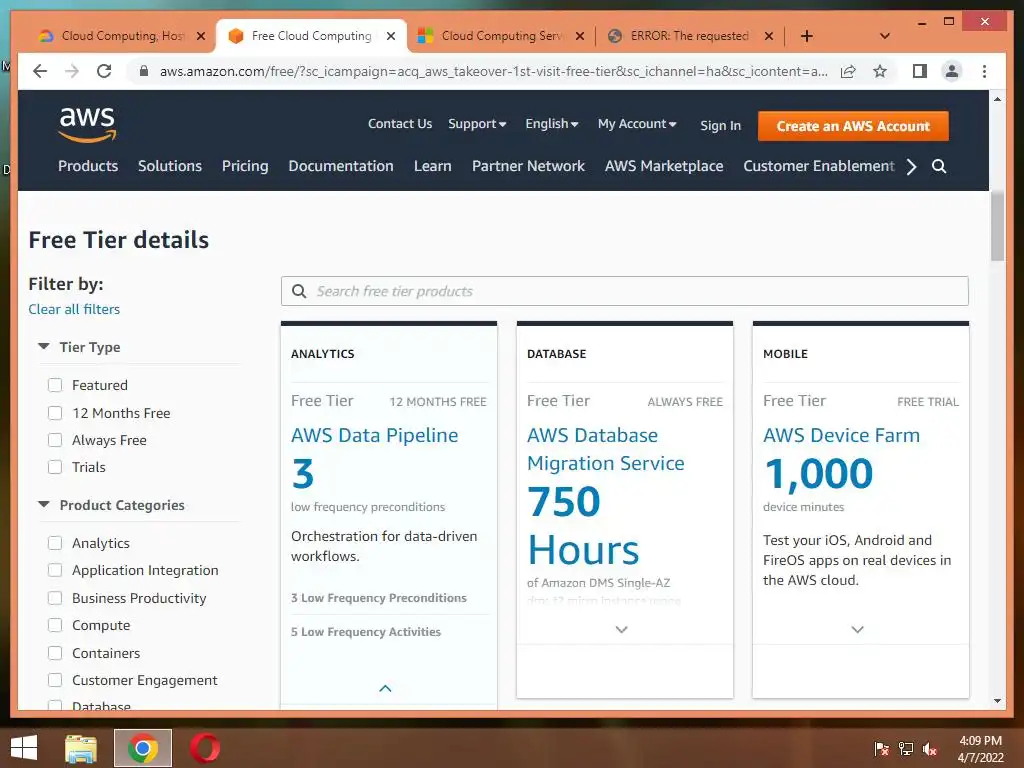Image resolution: width=1024 pixels, height=768 pixels.
Task: Check the Containers category filter
Action: [55, 653]
